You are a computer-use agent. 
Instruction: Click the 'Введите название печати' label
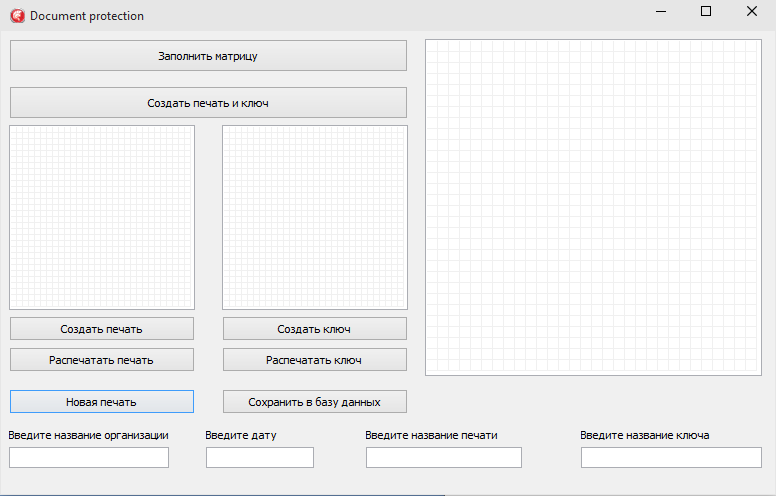point(432,435)
